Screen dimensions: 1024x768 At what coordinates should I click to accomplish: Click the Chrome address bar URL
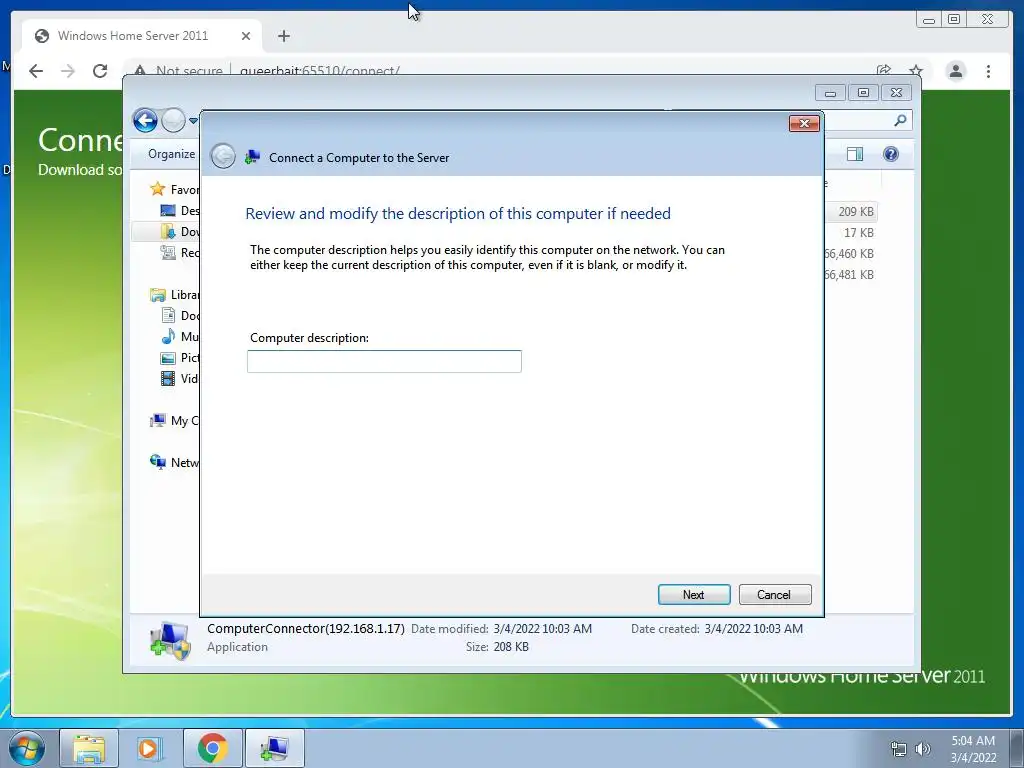tap(319, 71)
